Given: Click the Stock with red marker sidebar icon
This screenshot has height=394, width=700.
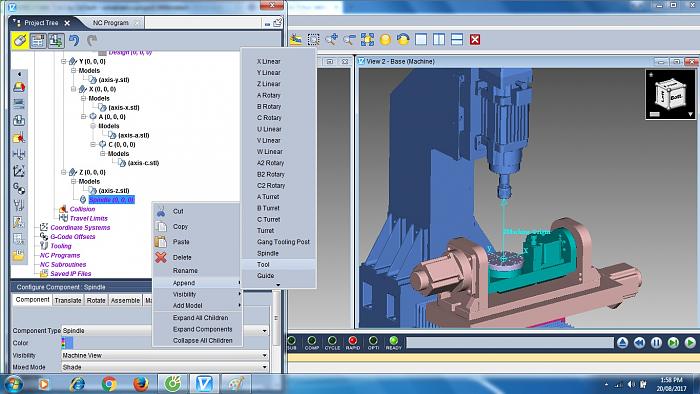Looking at the screenshot, I should (x=19, y=137).
